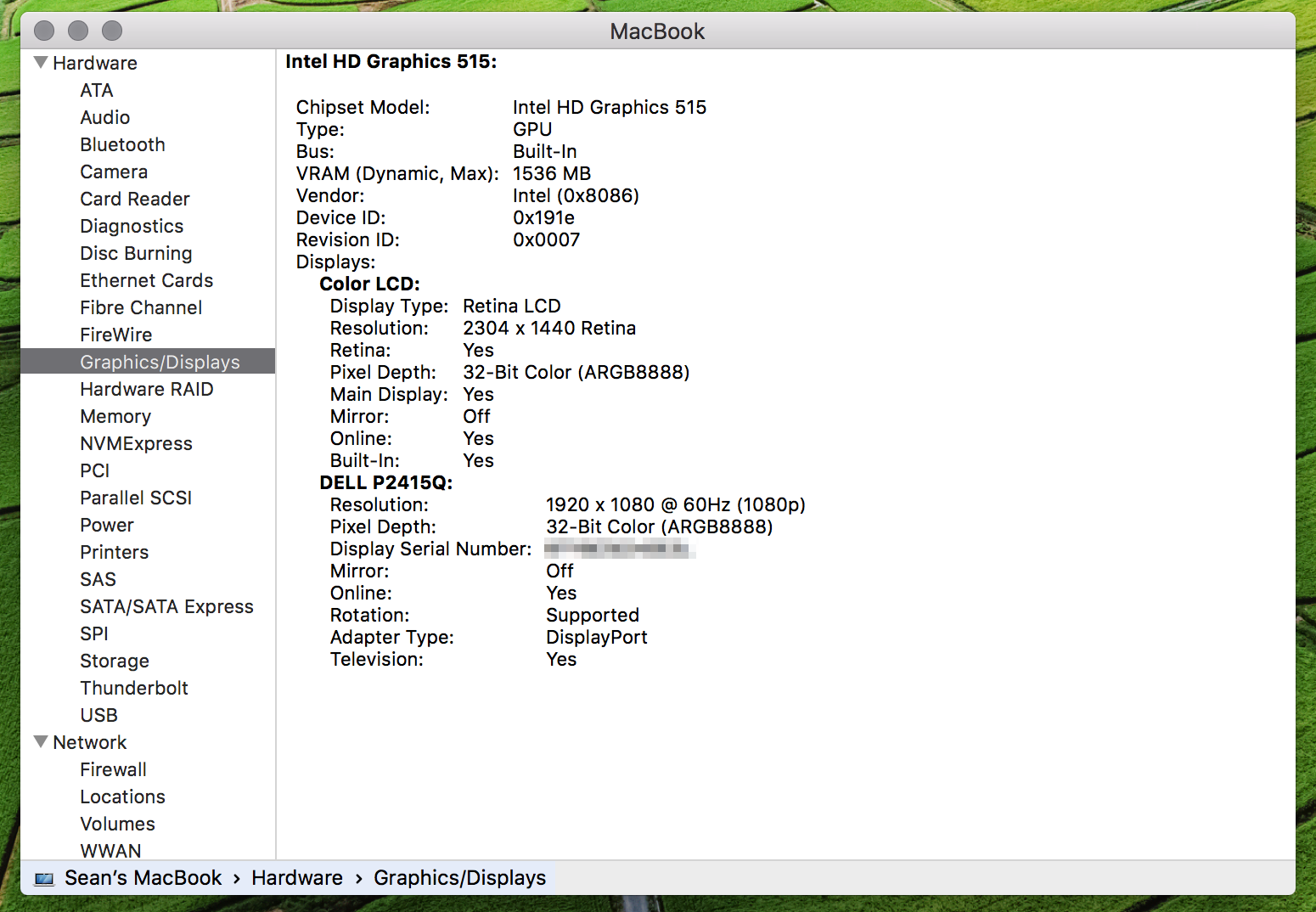The width and height of the screenshot is (1316, 912).
Task: Click the Intel HD Graphics 515 heading
Action: click(391, 61)
